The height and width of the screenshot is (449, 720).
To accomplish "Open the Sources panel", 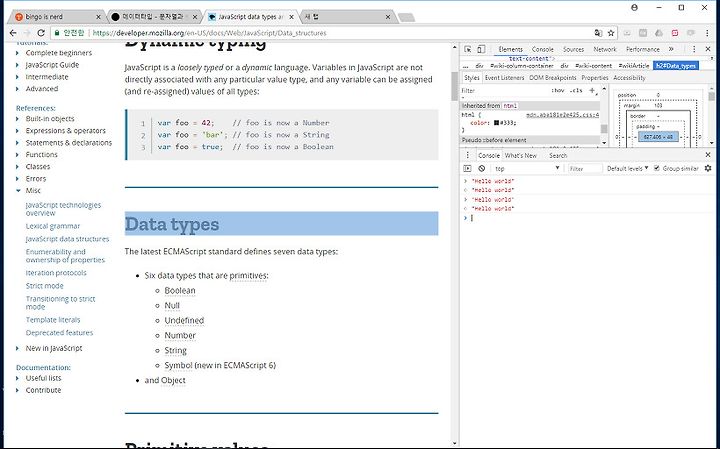I will click(573, 49).
